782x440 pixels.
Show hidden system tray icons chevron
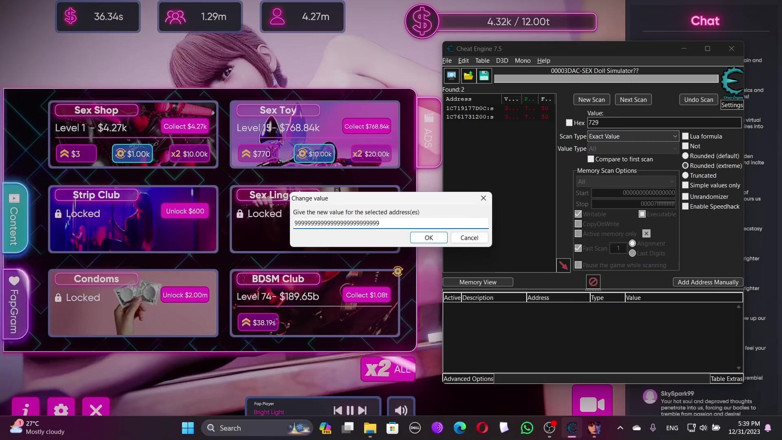[620, 428]
